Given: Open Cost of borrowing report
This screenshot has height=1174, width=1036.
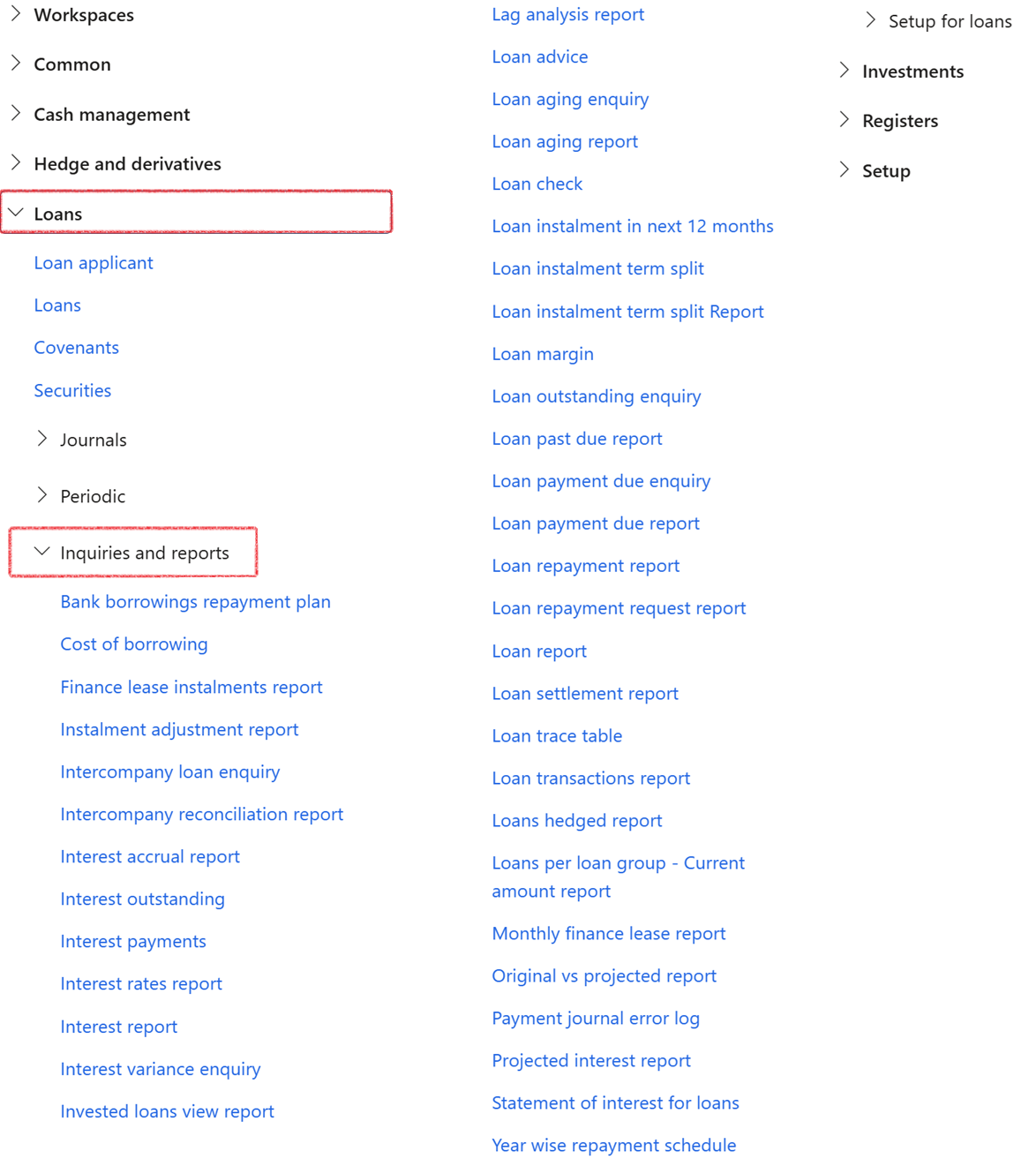Looking at the screenshot, I should tap(134, 644).
